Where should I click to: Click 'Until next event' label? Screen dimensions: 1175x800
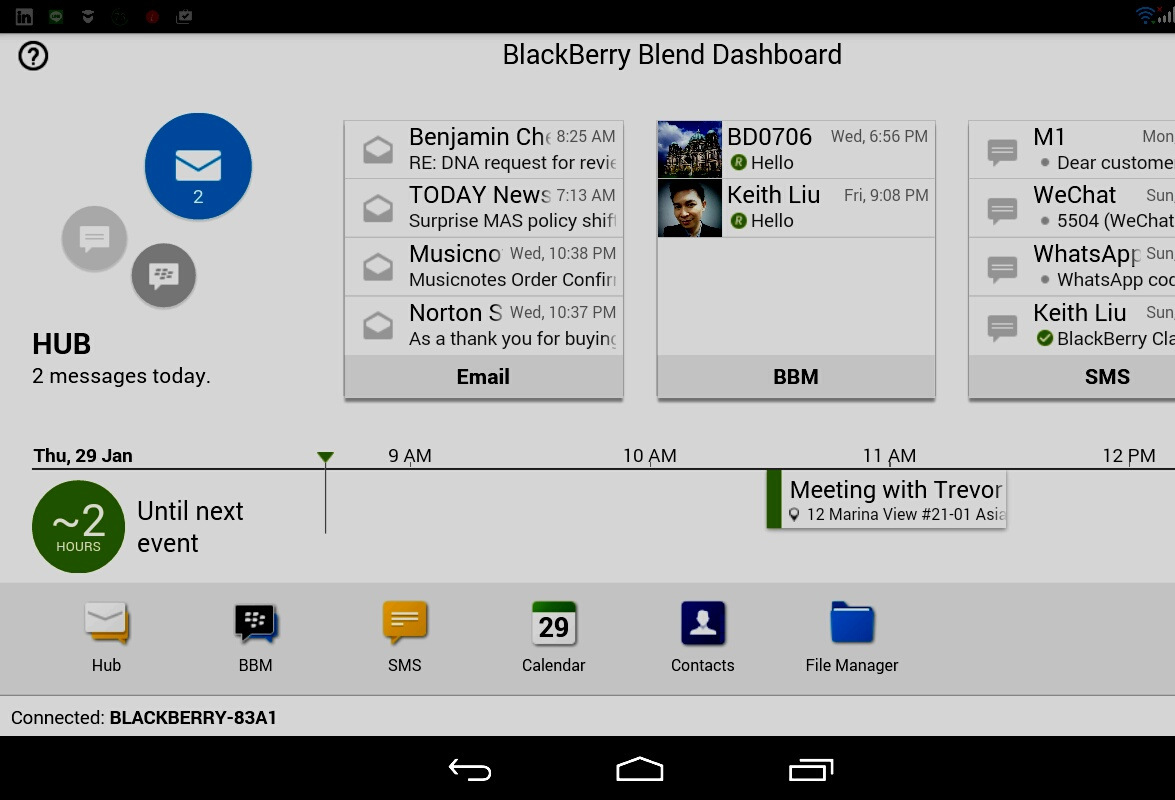tap(190, 527)
